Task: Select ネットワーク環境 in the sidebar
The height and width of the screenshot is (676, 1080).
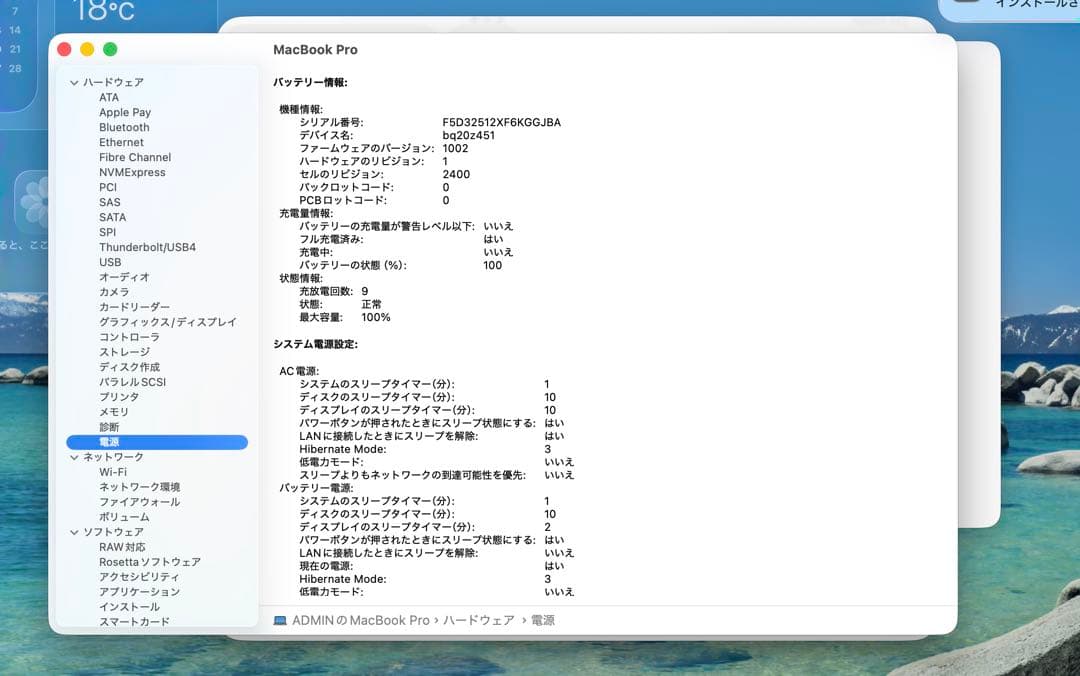Action: [140, 488]
